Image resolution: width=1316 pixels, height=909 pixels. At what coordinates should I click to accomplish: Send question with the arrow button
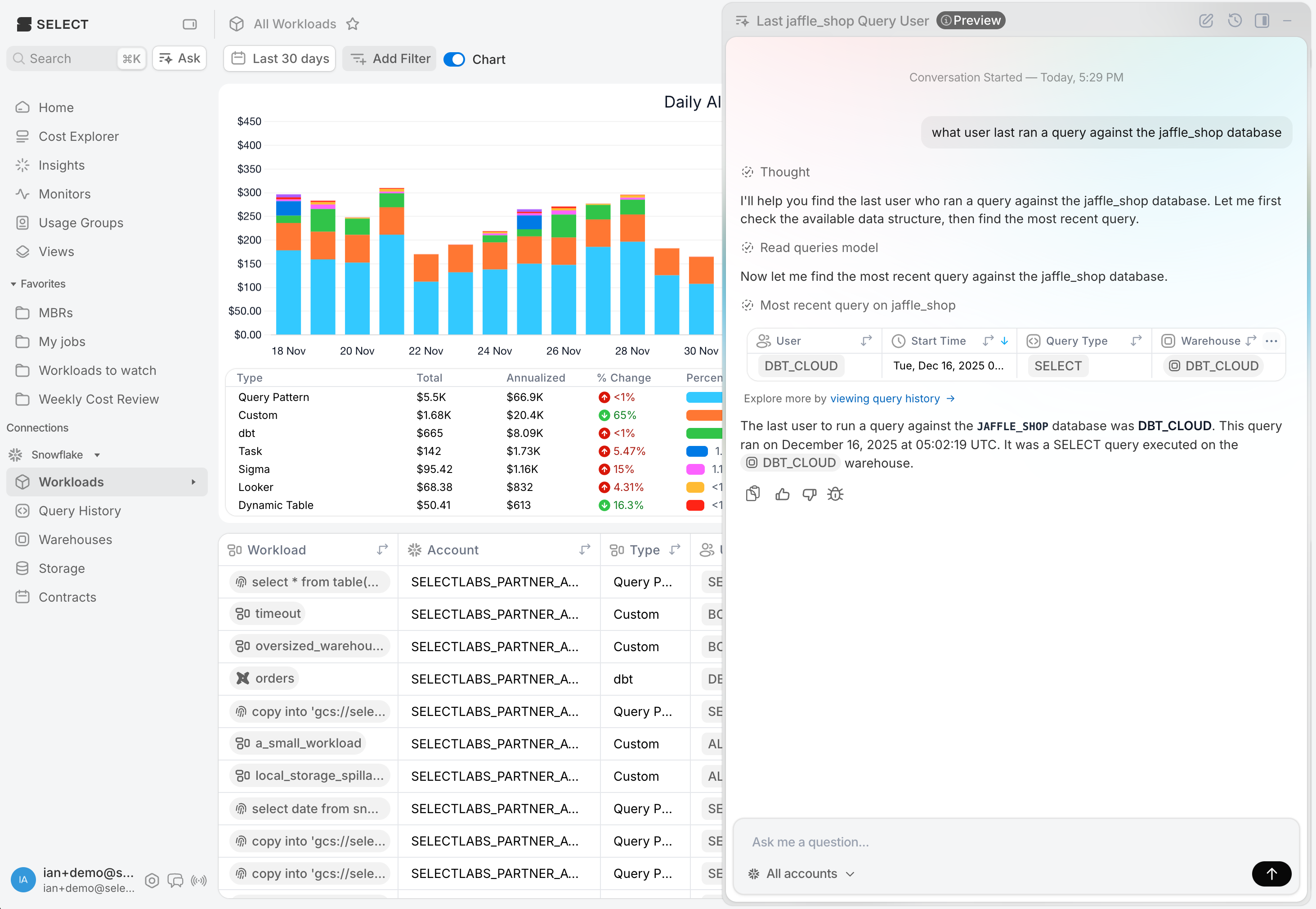[x=1271, y=874]
